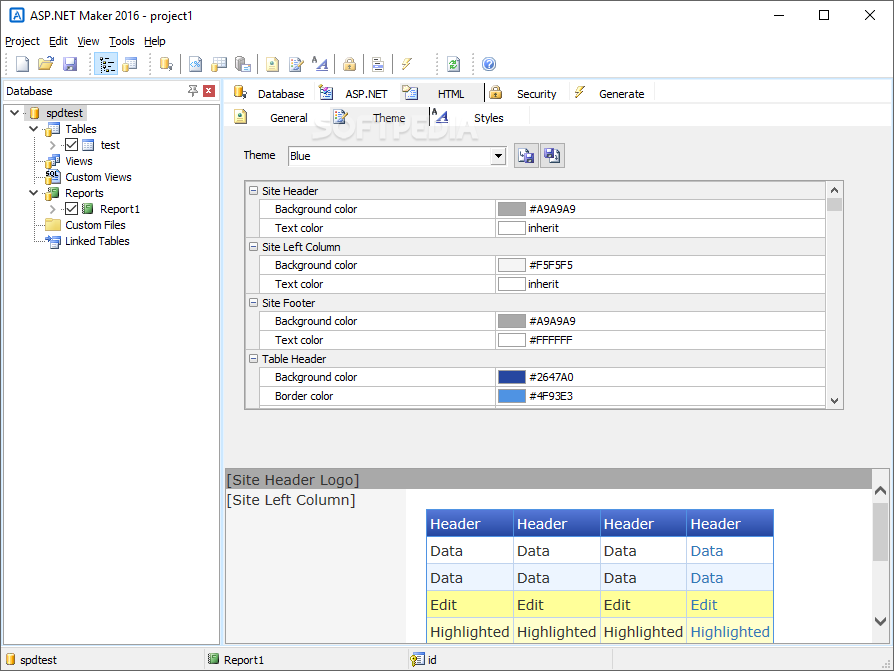
Task: Click the Report1 icon in status bar
Action: (213, 659)
